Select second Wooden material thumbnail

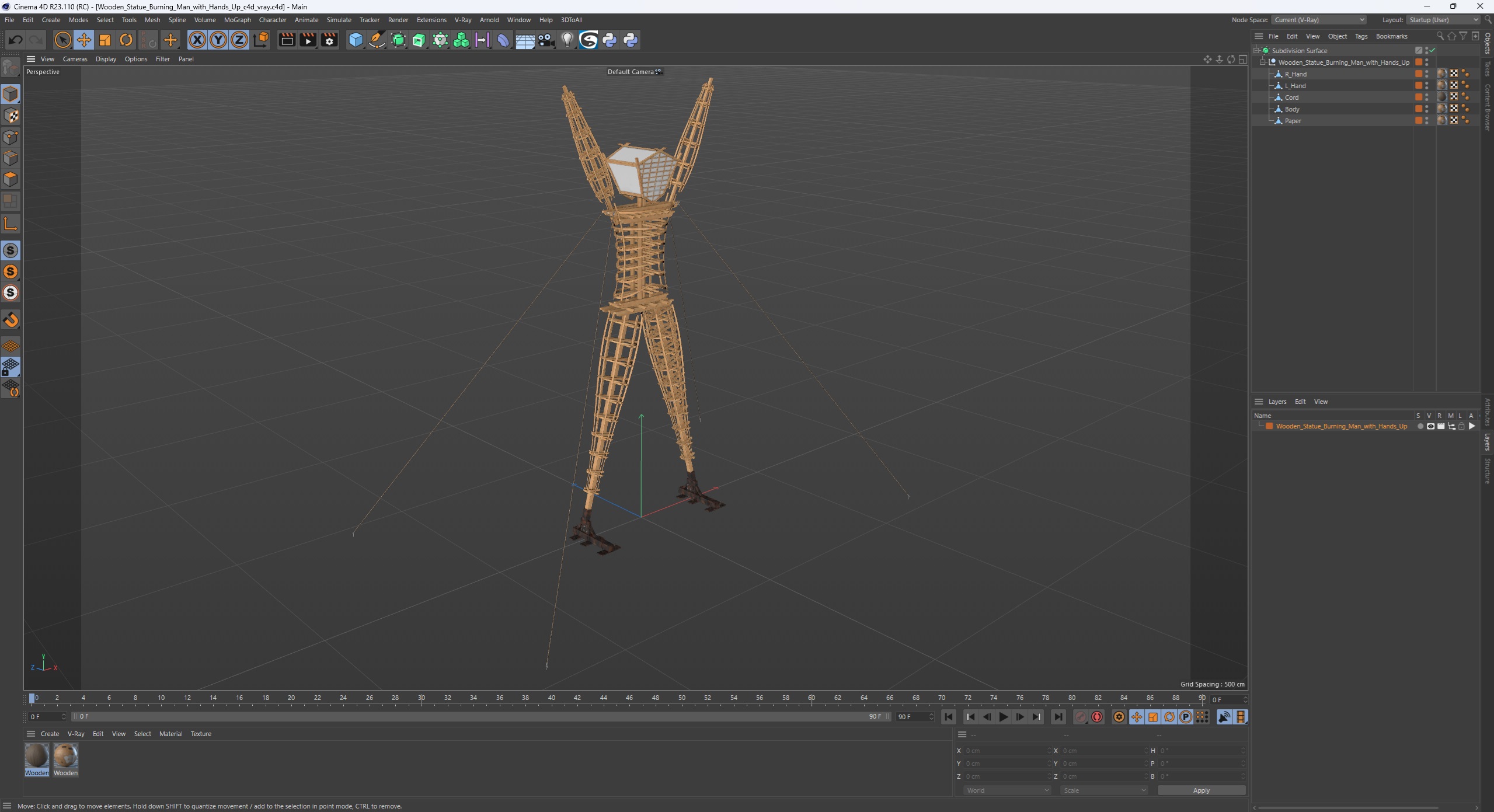[65, 756]
